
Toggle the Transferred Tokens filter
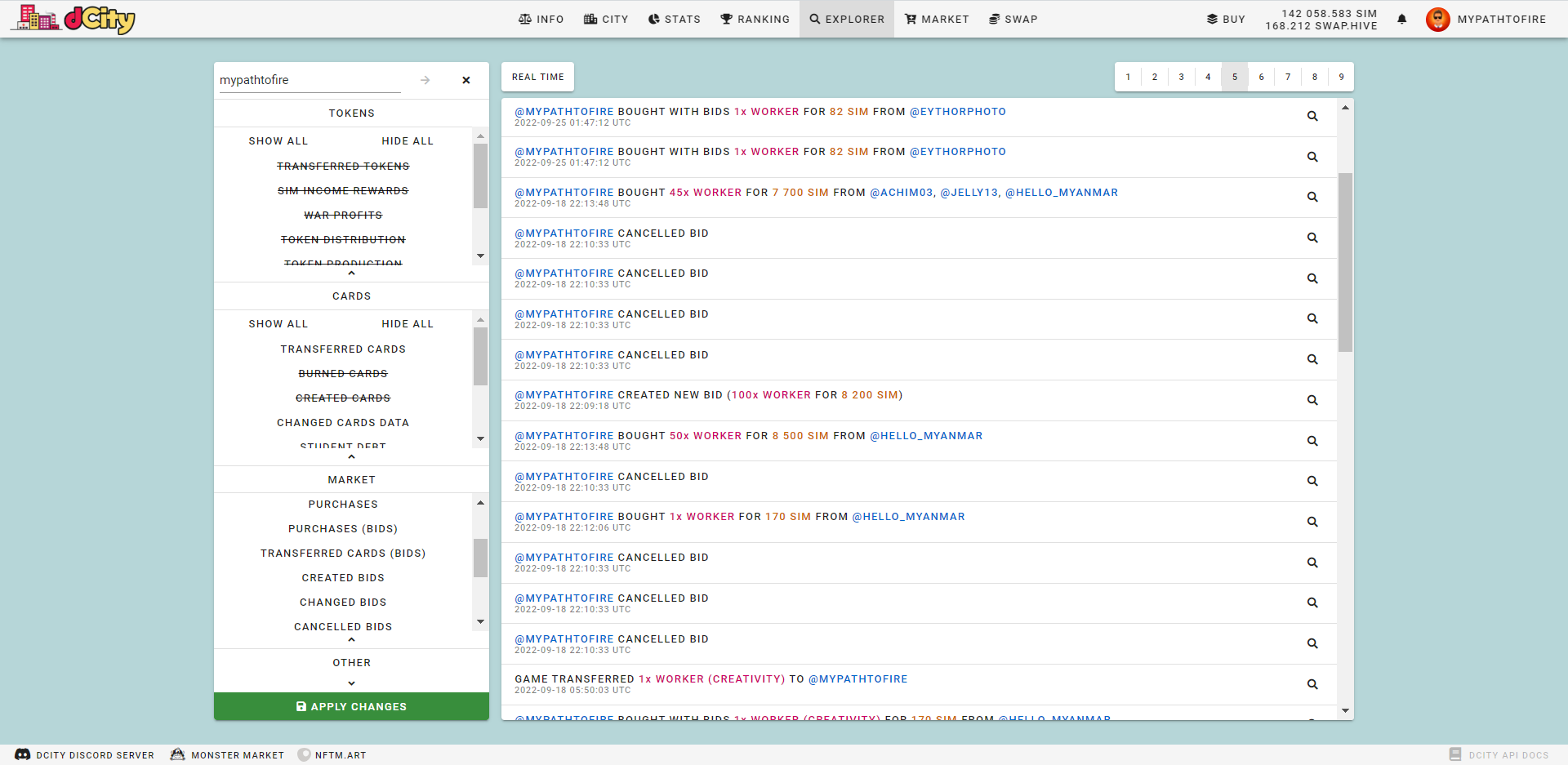343,166
